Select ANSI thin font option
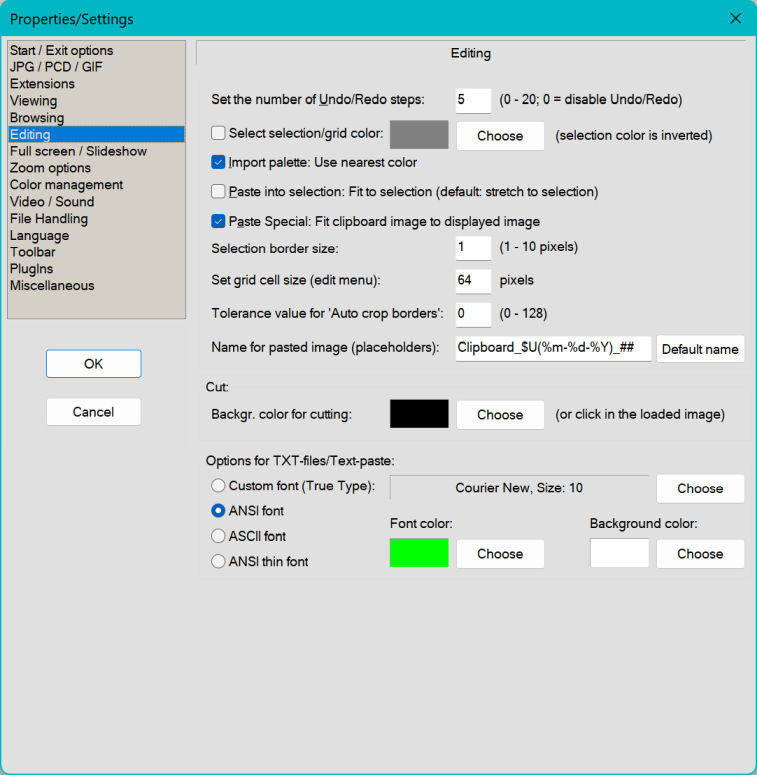757x775 pixels. pyautogui.click(x=218, y=562)
